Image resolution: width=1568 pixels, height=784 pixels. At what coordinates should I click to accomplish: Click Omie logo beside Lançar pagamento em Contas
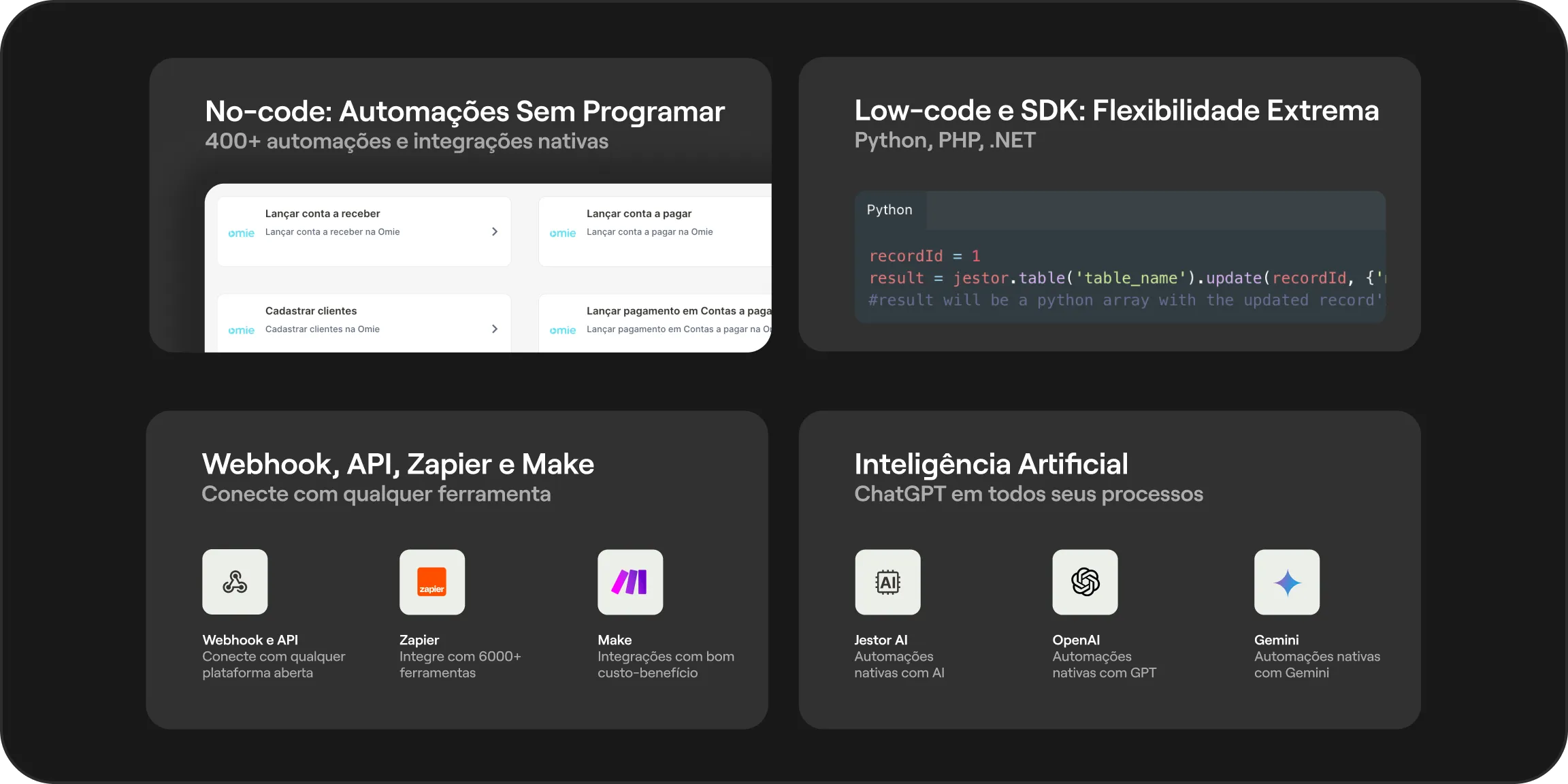click(x=562, y=330)
